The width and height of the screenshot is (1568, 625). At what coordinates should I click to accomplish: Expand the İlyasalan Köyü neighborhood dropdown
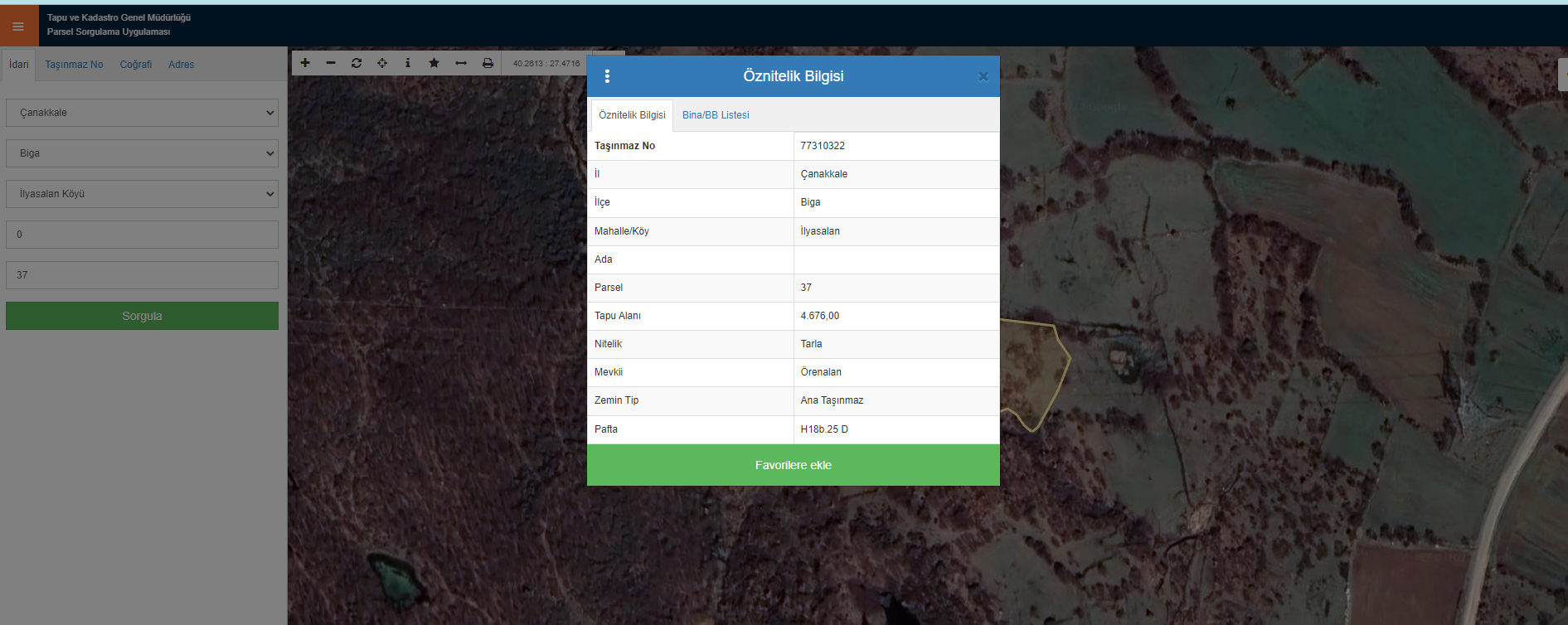(x=142, y=194)
